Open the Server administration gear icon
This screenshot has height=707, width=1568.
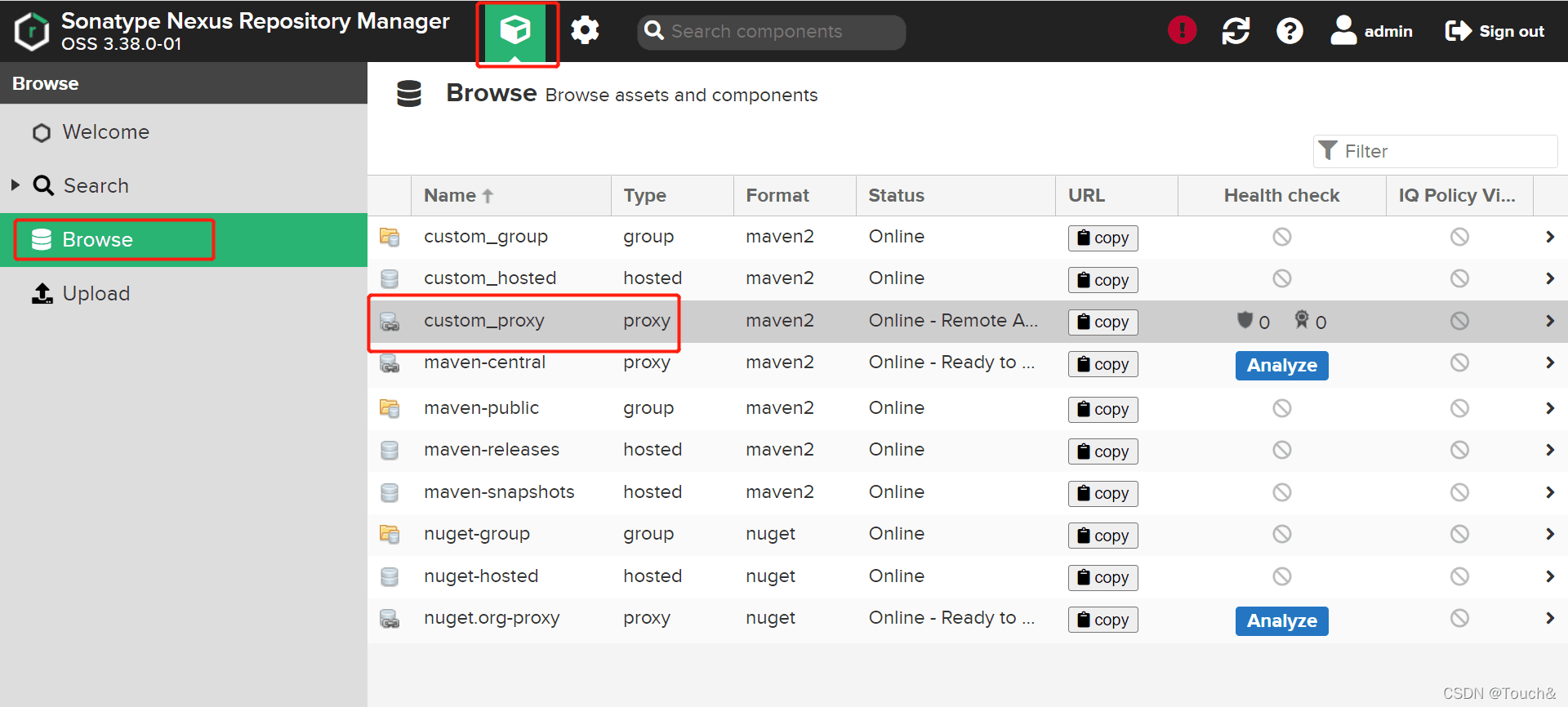tap(585, 31)
